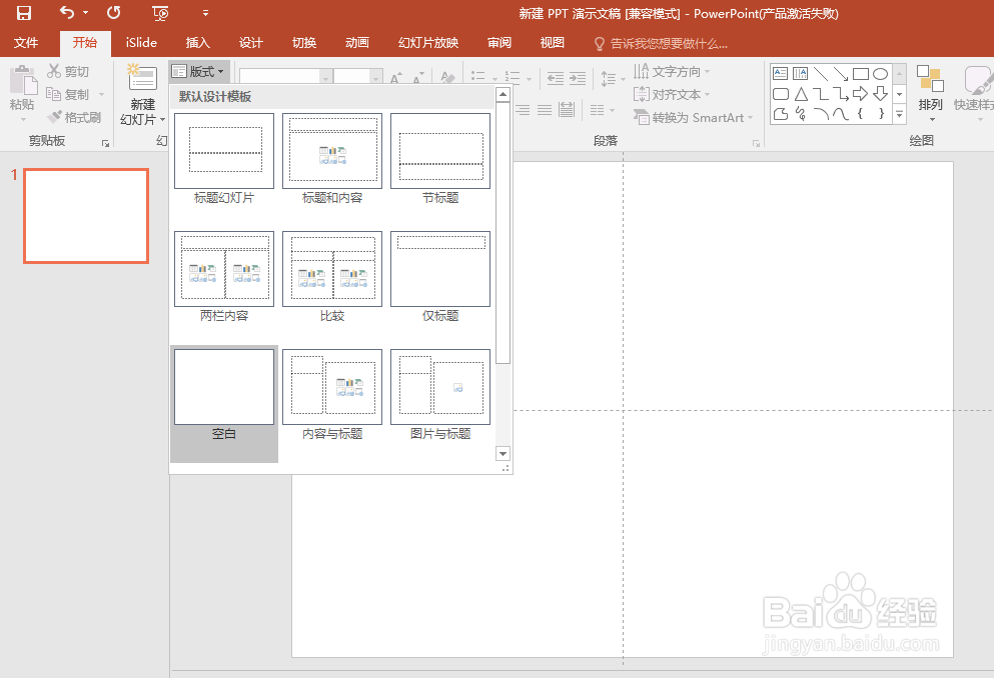This screenshot has width=994, height=678.
Task: Choose the 两栏内容 layout
Action: point(224,269)
